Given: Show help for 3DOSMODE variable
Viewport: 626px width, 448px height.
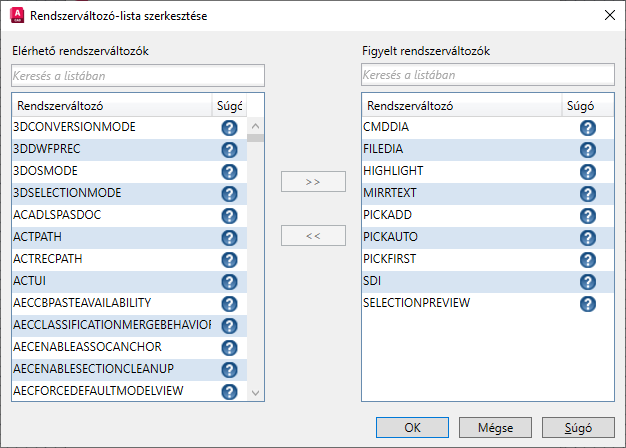Looking at the screenshot, I should (x=229, y=172).
